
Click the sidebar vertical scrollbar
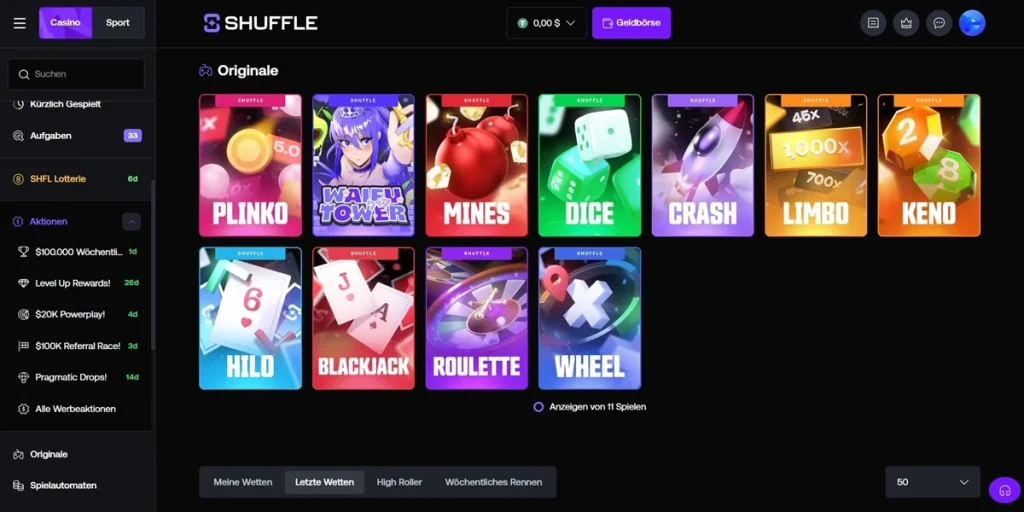(153, 264)
